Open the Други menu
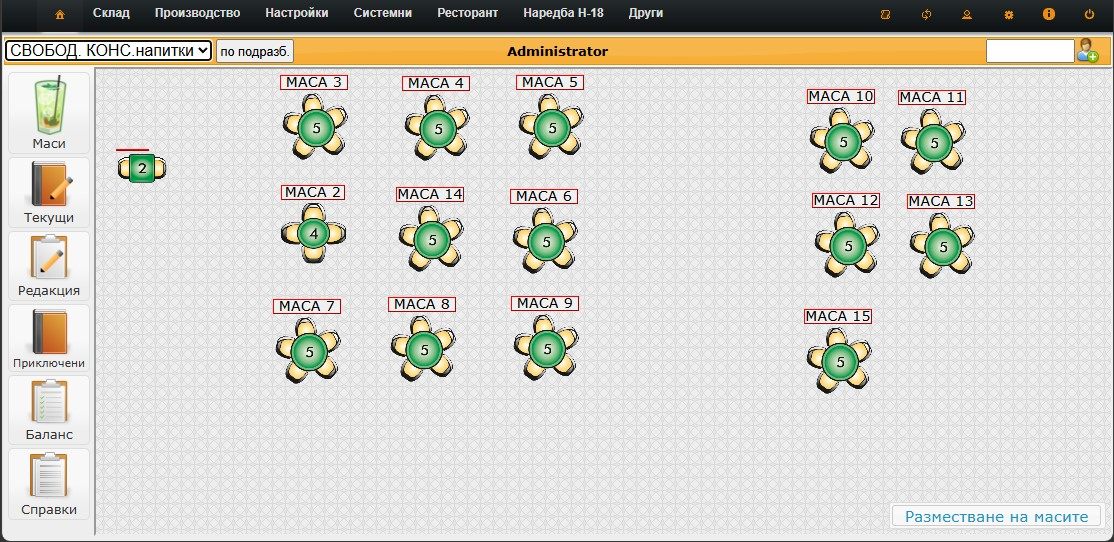 point(646,13)
